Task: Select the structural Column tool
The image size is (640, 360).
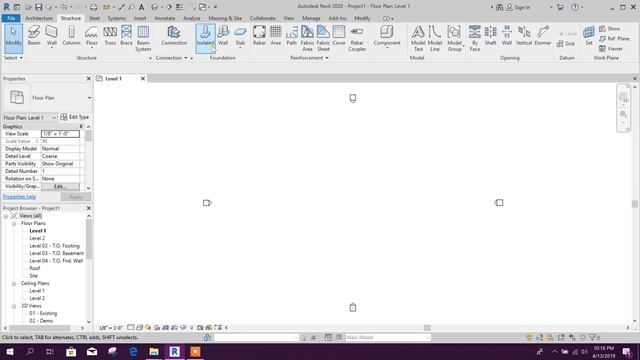Action: click(71, 36)
